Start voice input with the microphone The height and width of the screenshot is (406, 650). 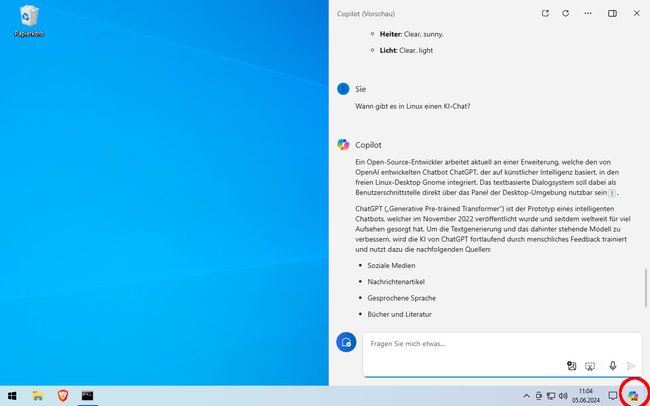612,365
